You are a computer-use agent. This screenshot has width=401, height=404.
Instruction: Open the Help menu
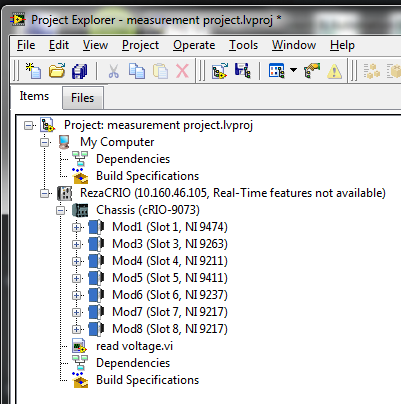[342, 45]
